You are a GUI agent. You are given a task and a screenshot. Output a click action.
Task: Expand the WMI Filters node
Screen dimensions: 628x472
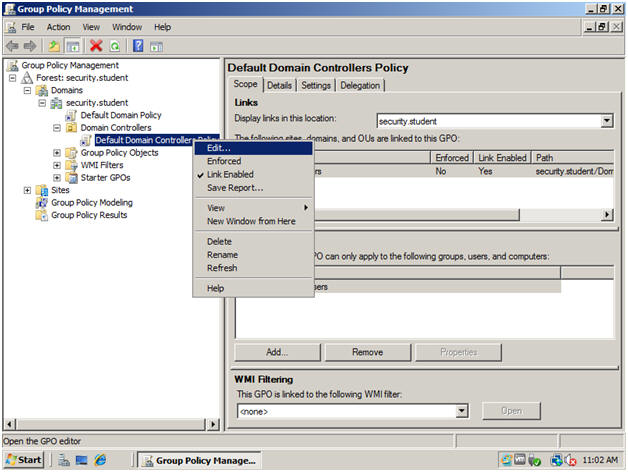[57, 165]
